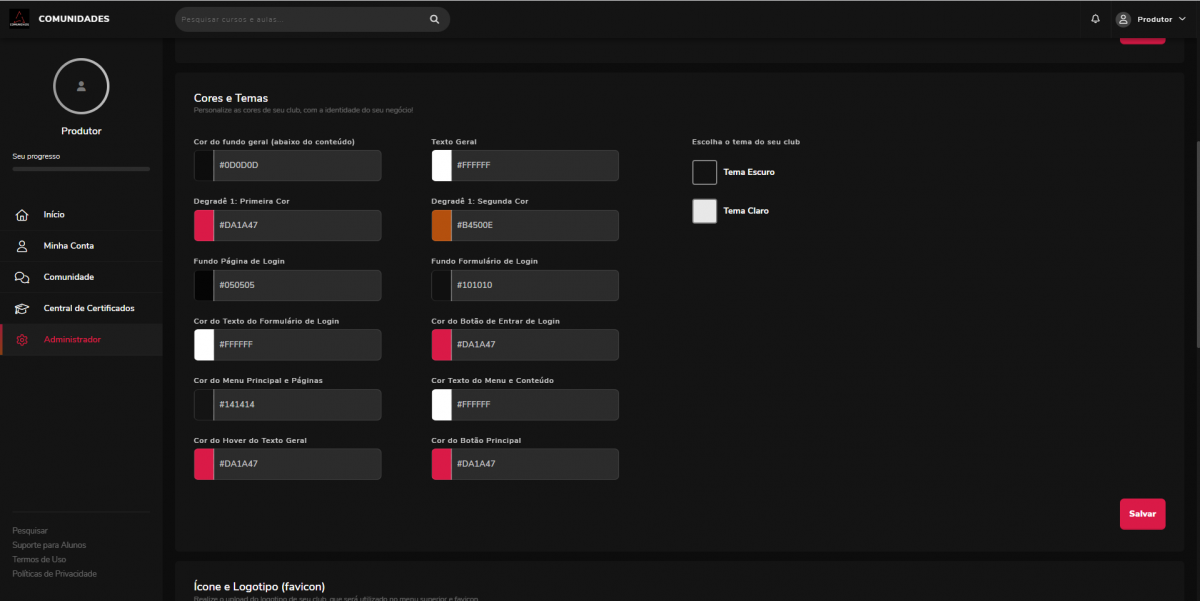Click the Início home icon
The height and width of the screenshot is (601, 1200).
pyautogui.click(x=22, y=215)
